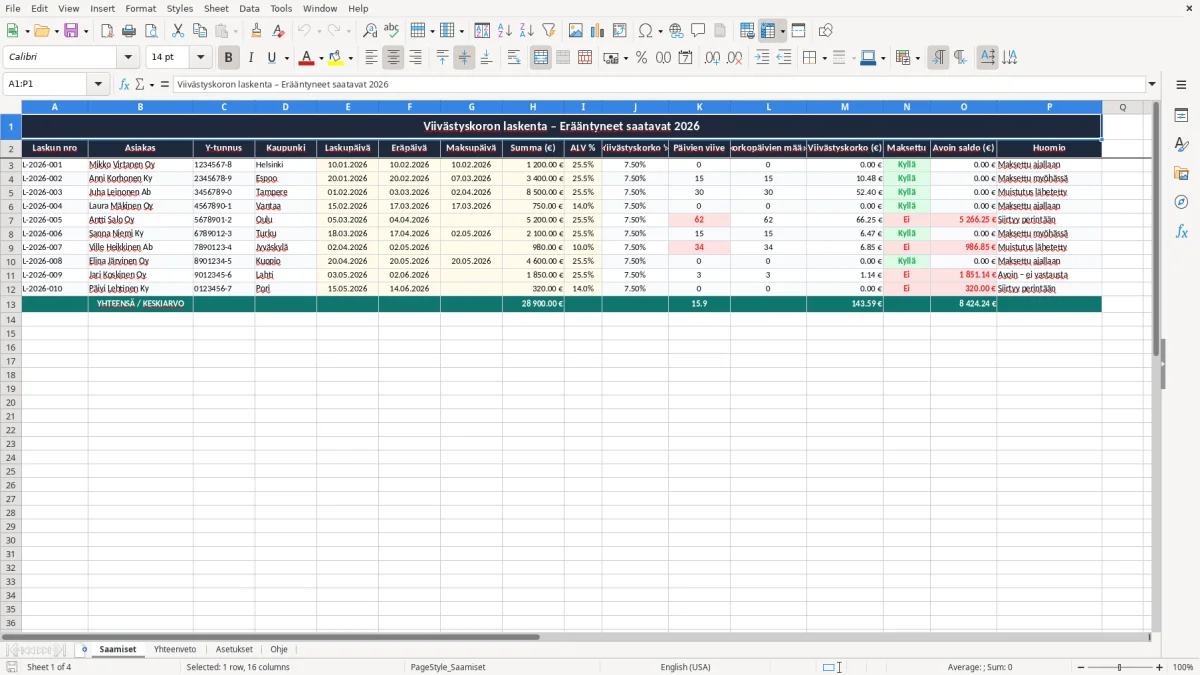Click the Merge and Center Cells icon

541,58
